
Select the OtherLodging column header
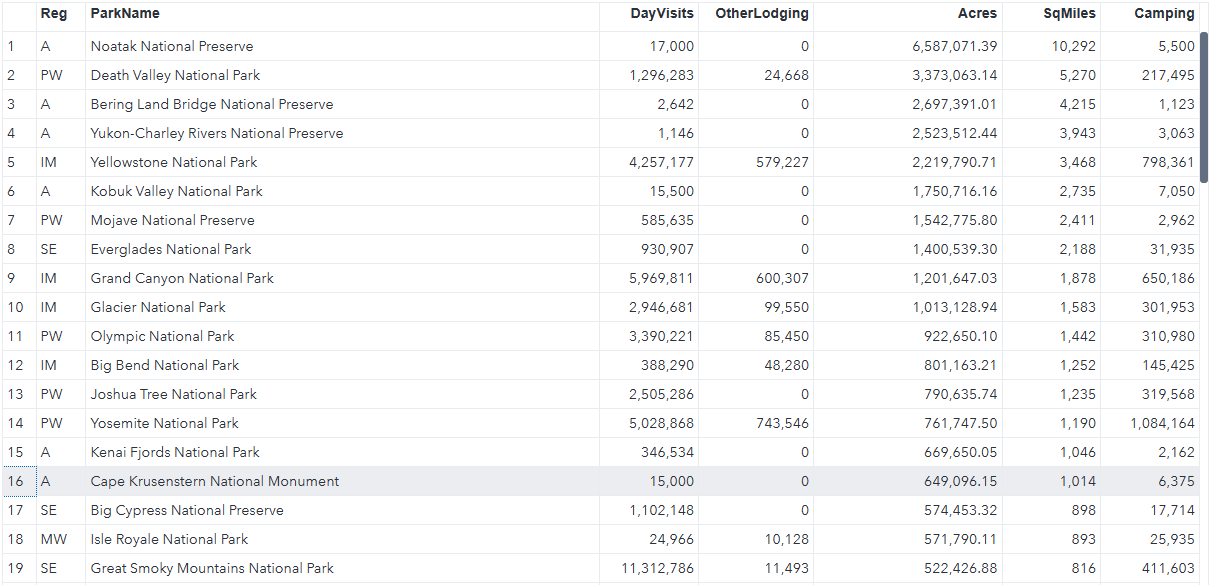(762, 14)
